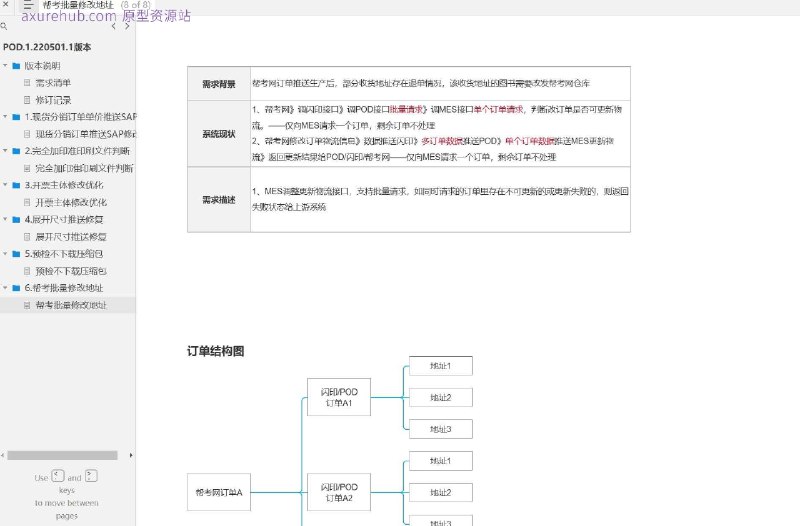Select folder 5.预检不下载压缩包

click(x=64, y=254)
